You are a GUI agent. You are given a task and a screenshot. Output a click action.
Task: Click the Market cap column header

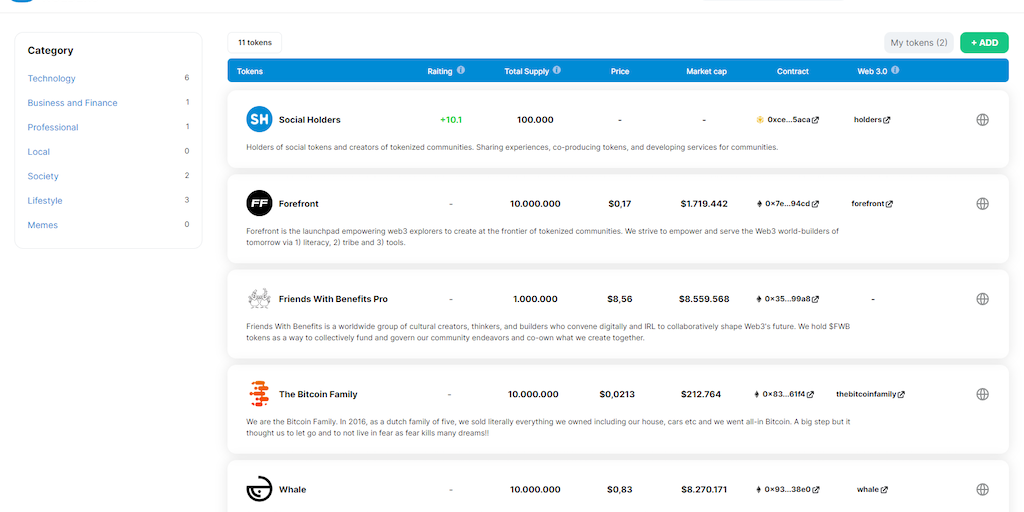point(706,71)
